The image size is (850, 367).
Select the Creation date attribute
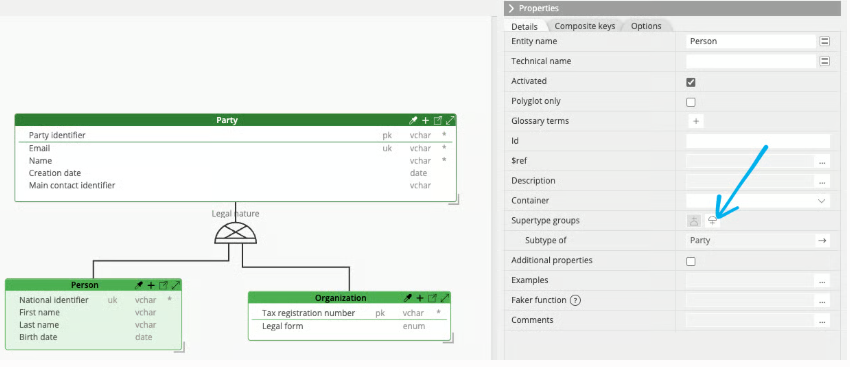coord(55,173)
